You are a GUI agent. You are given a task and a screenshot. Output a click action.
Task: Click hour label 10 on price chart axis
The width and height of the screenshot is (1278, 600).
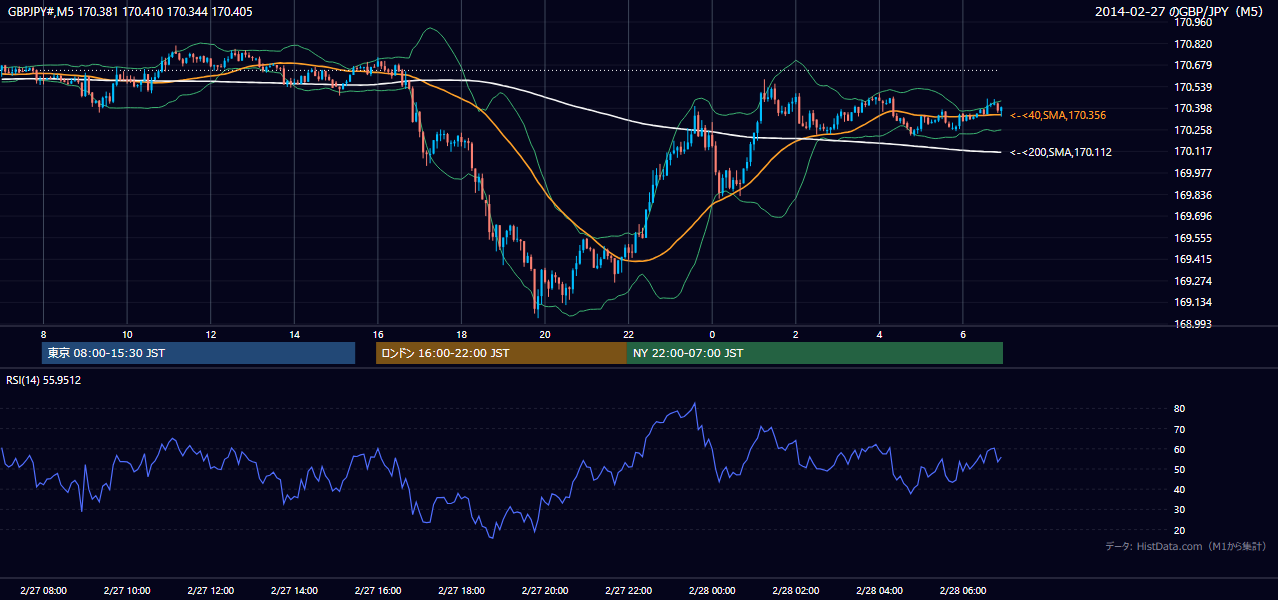pos(127,334)
